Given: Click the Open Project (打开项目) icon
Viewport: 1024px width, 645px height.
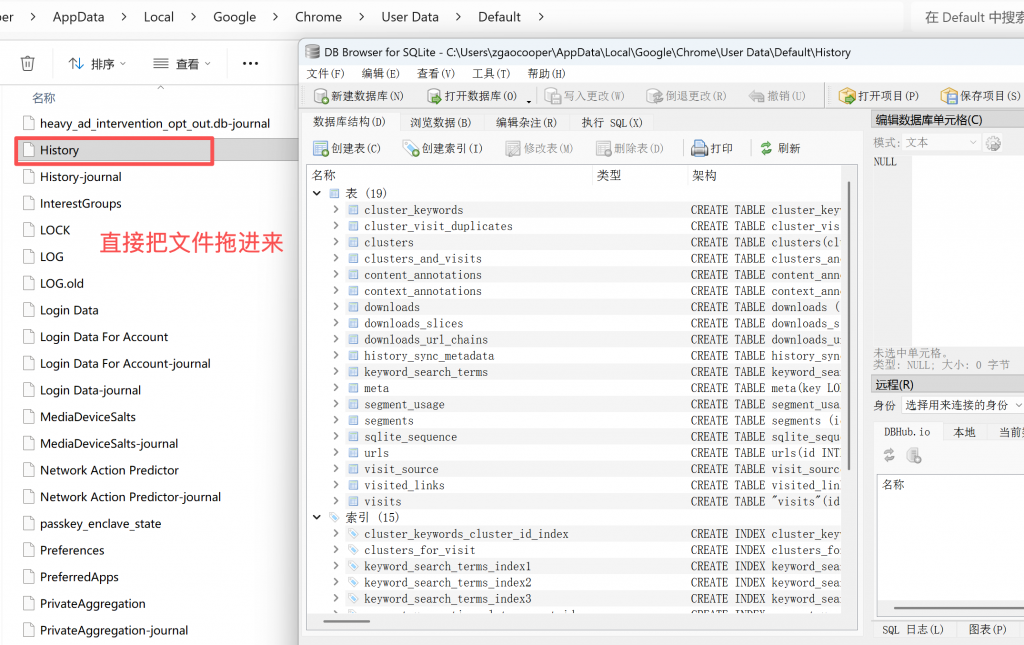Looking at the screenshot, I should tap(848, 96).
